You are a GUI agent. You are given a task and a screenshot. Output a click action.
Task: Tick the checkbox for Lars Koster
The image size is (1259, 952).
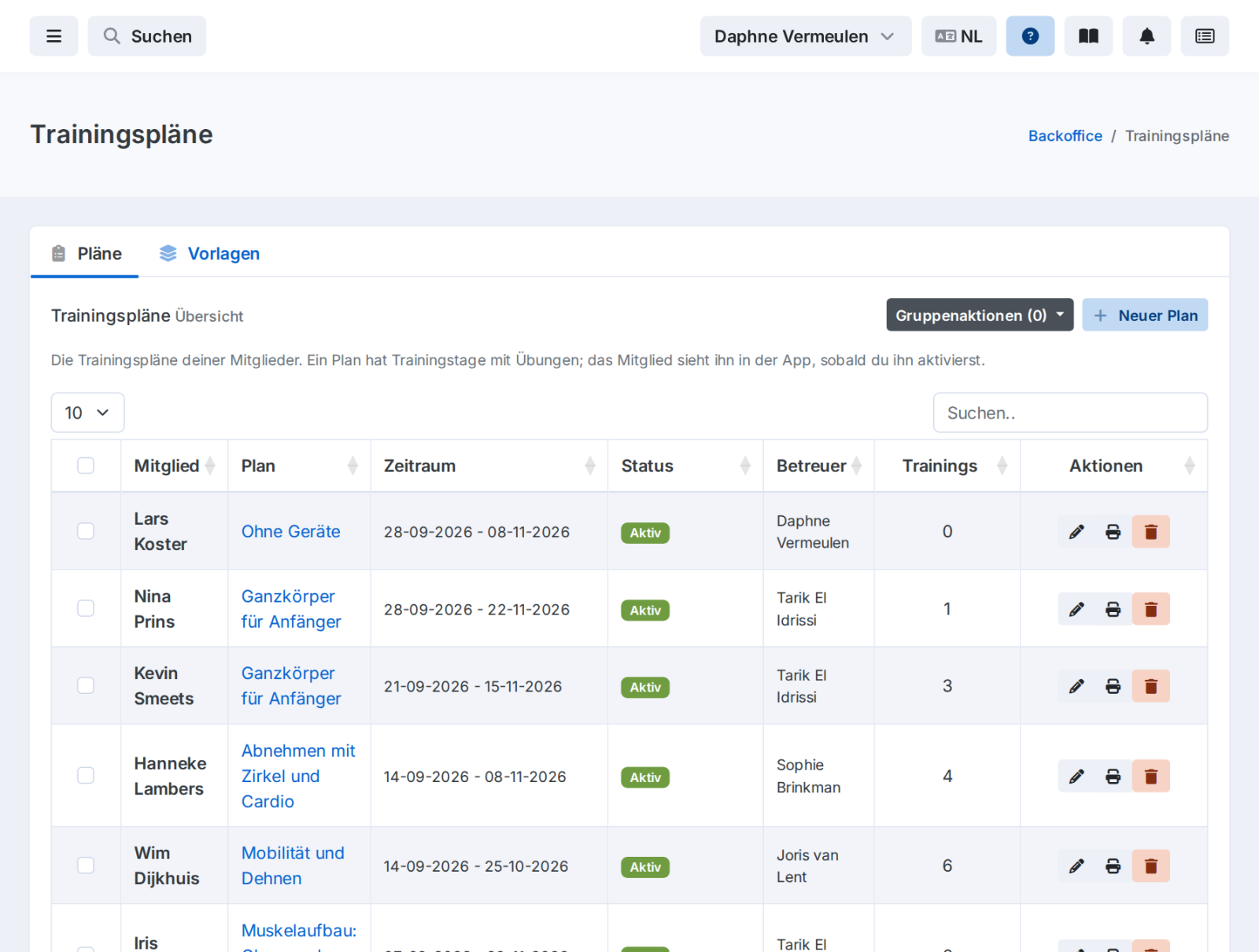pyautogui.click(x=86, y=531)
